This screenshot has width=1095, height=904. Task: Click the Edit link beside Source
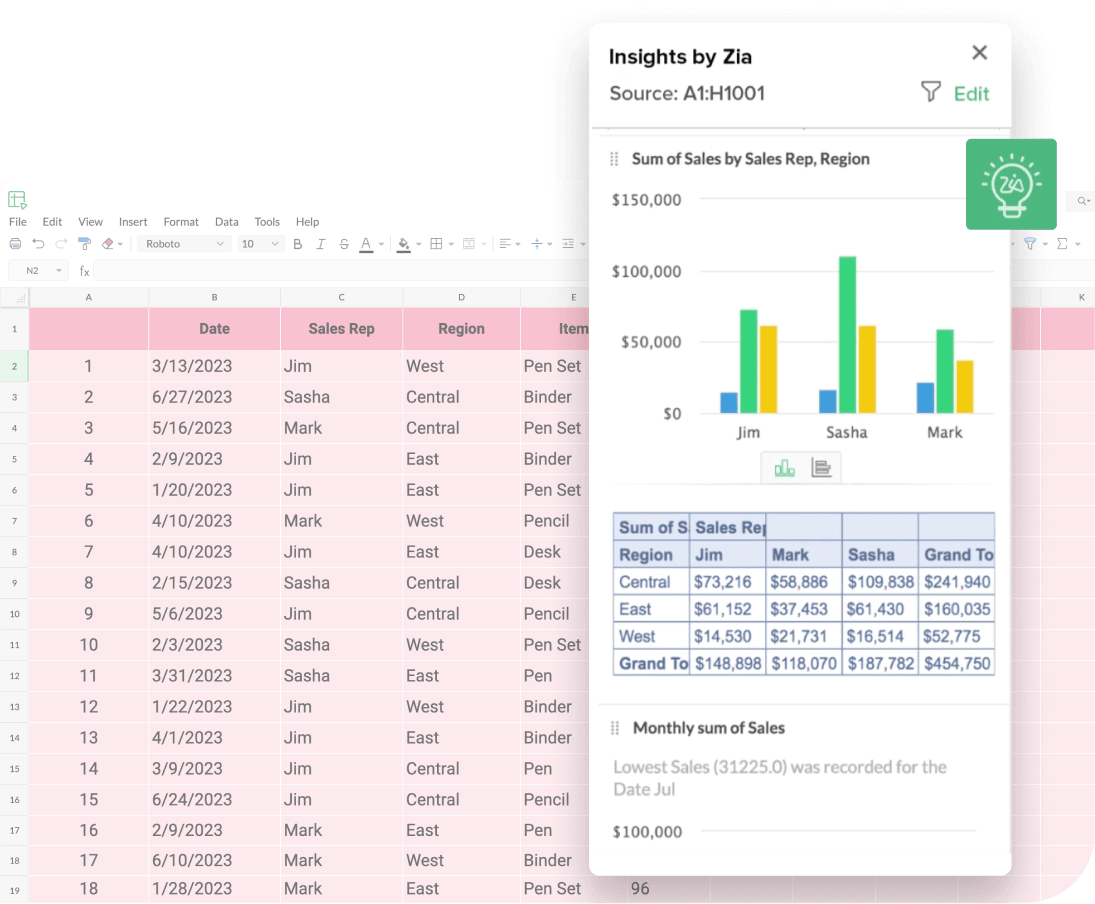coord(971,94)
